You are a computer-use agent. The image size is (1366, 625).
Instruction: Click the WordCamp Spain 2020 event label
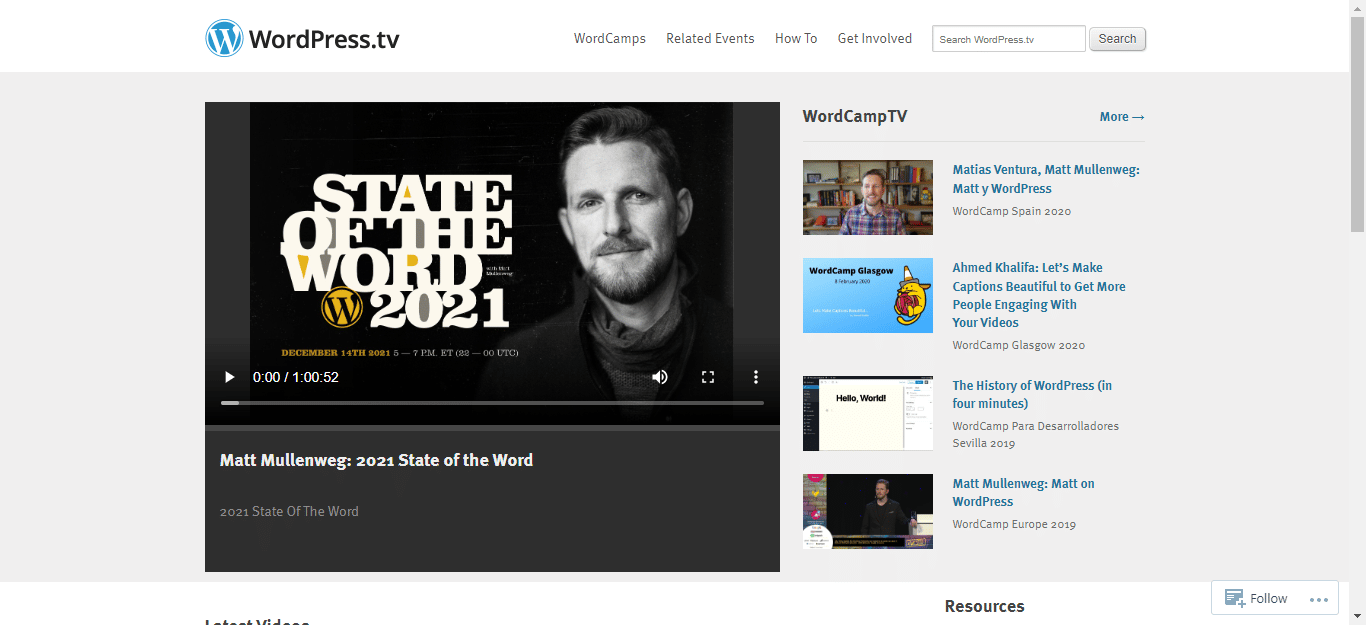1012,211
